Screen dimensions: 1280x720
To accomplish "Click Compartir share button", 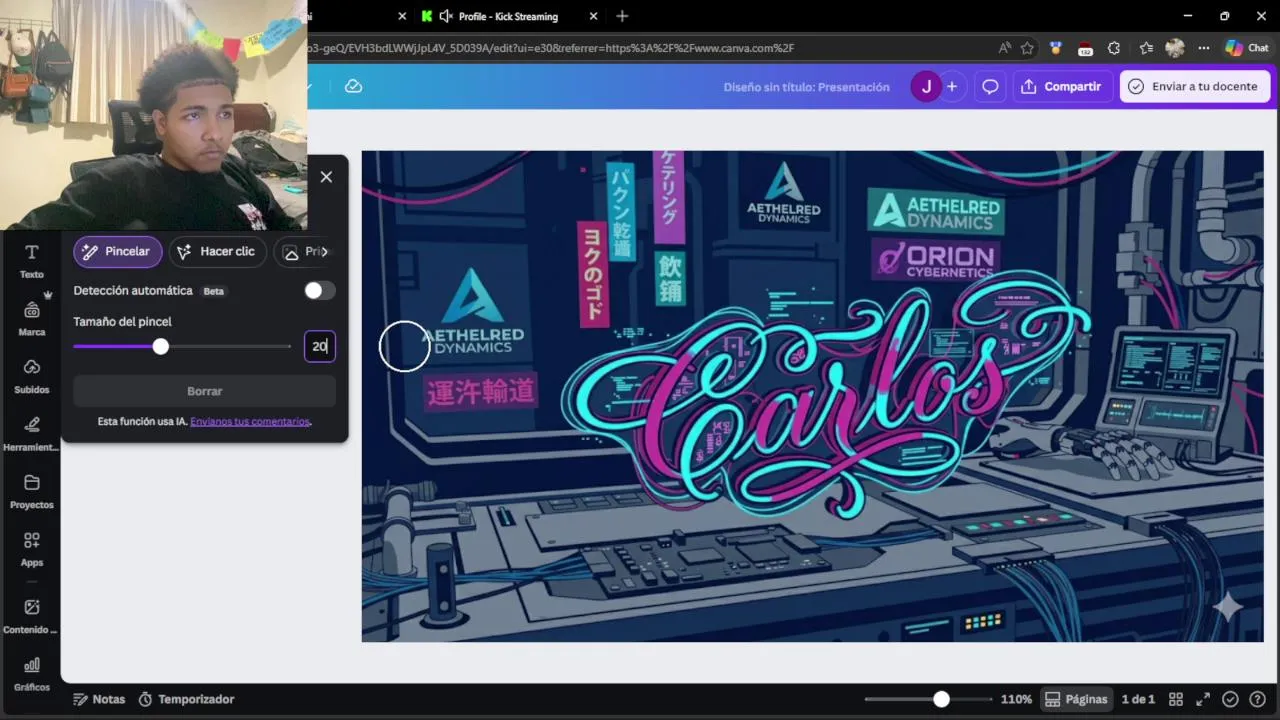I will coord(1060,87).
